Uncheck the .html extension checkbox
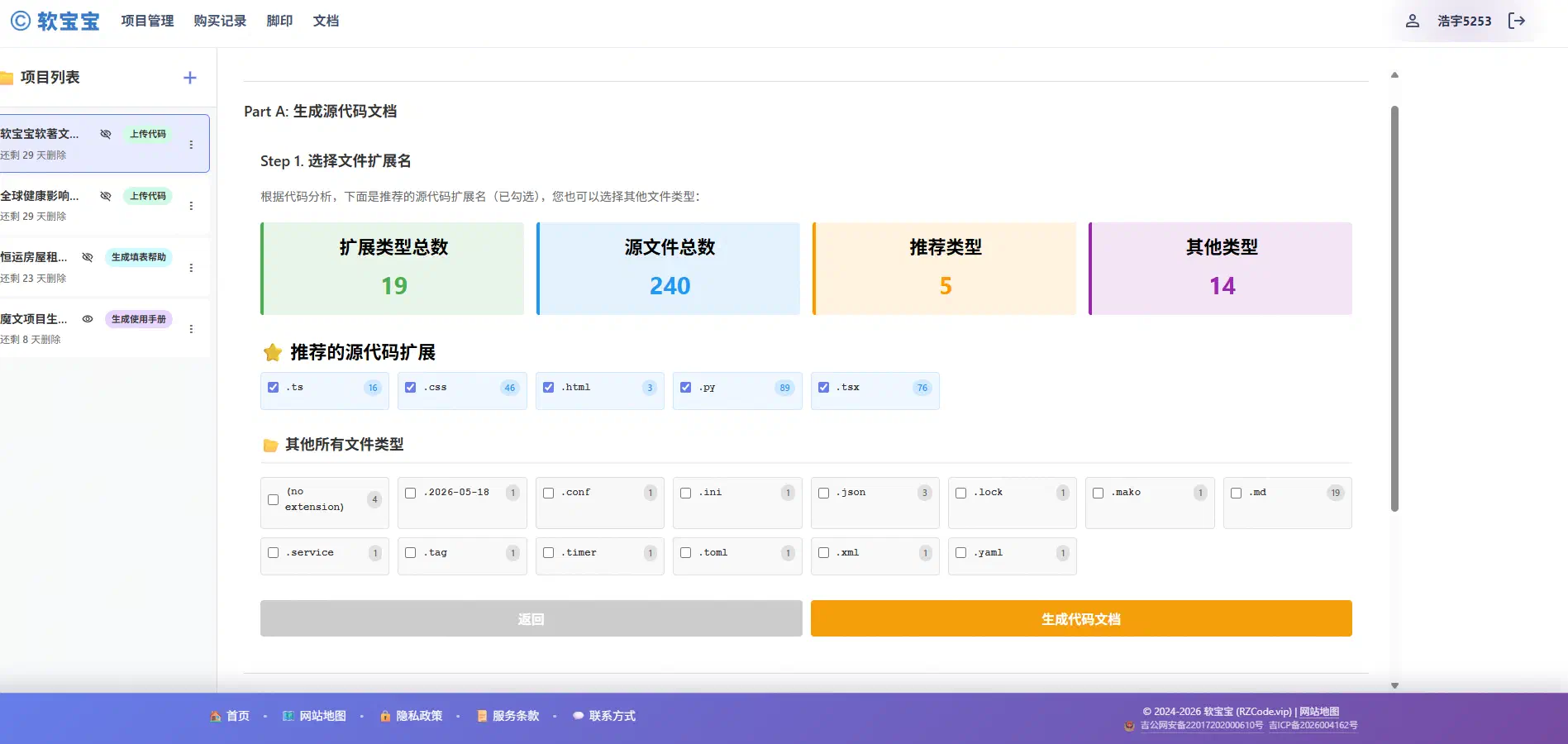1568x744 pixels. 549,387
